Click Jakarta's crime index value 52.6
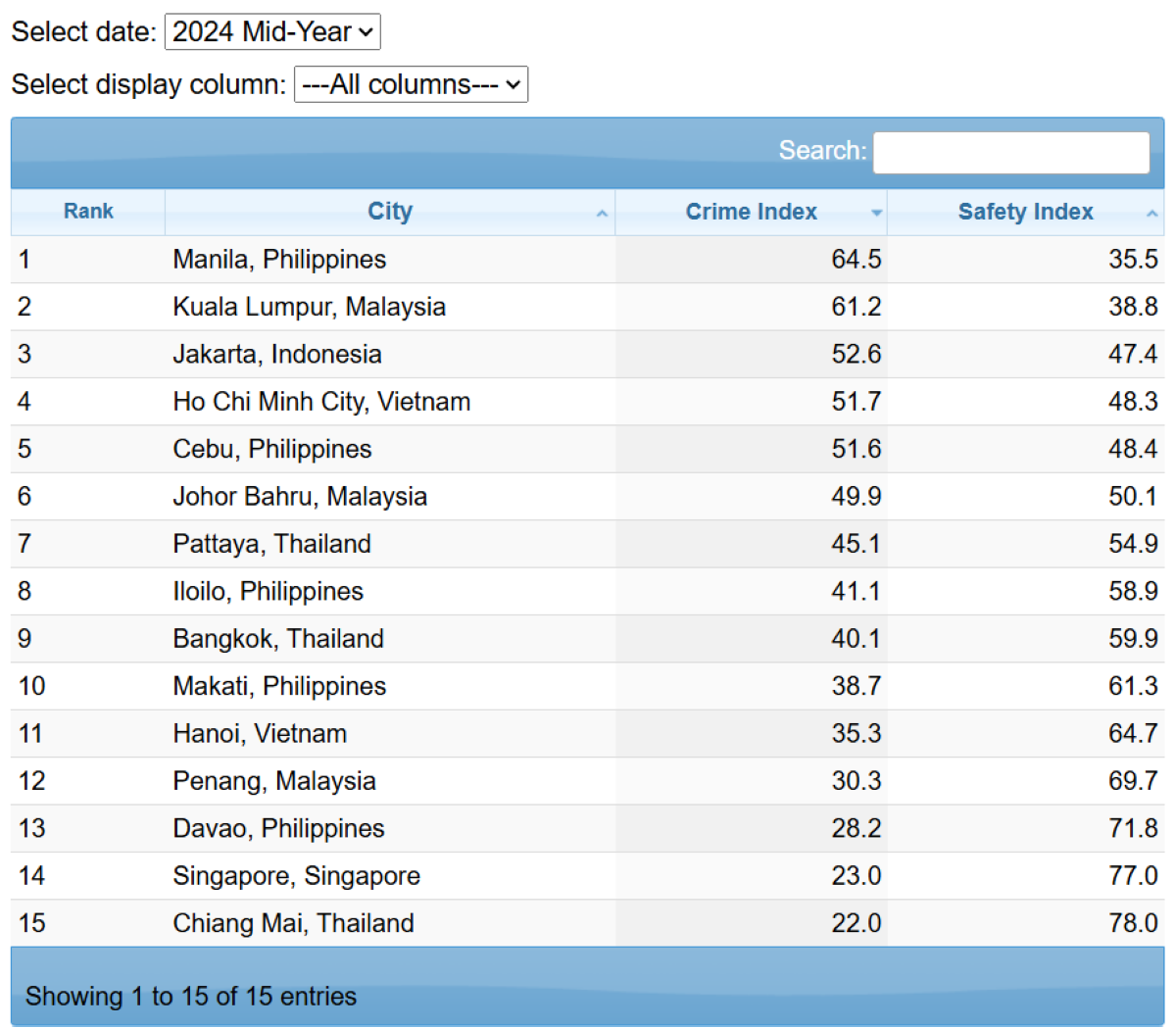Image resolution: width=1176 pixels, height=1028 pixels. (856, 354)
